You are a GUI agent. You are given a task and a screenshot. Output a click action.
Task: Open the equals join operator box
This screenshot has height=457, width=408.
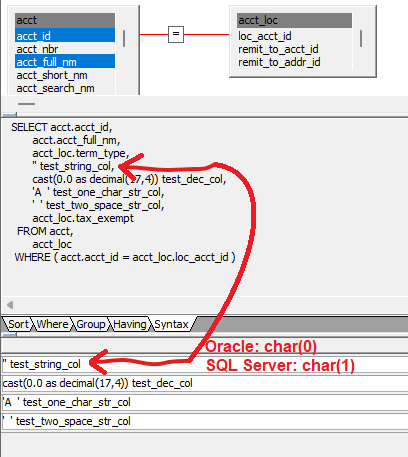176,34
